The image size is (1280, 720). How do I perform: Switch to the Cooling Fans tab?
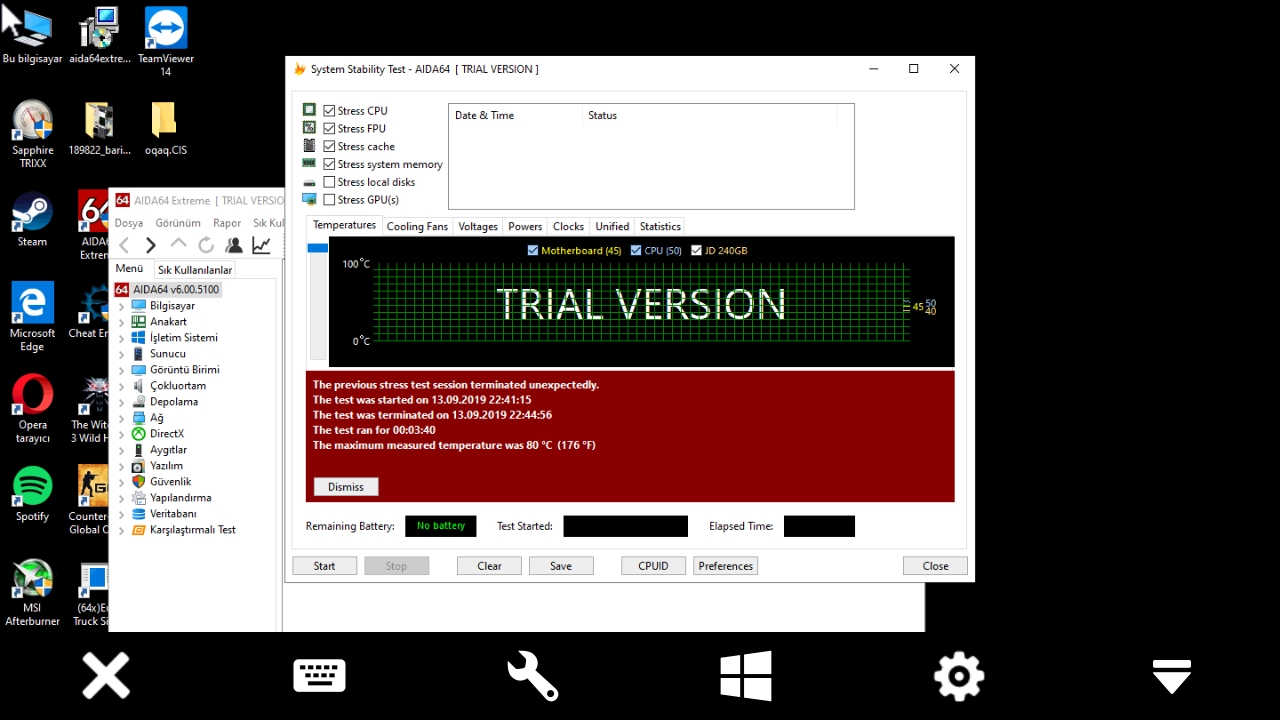[x=417, y=227]
